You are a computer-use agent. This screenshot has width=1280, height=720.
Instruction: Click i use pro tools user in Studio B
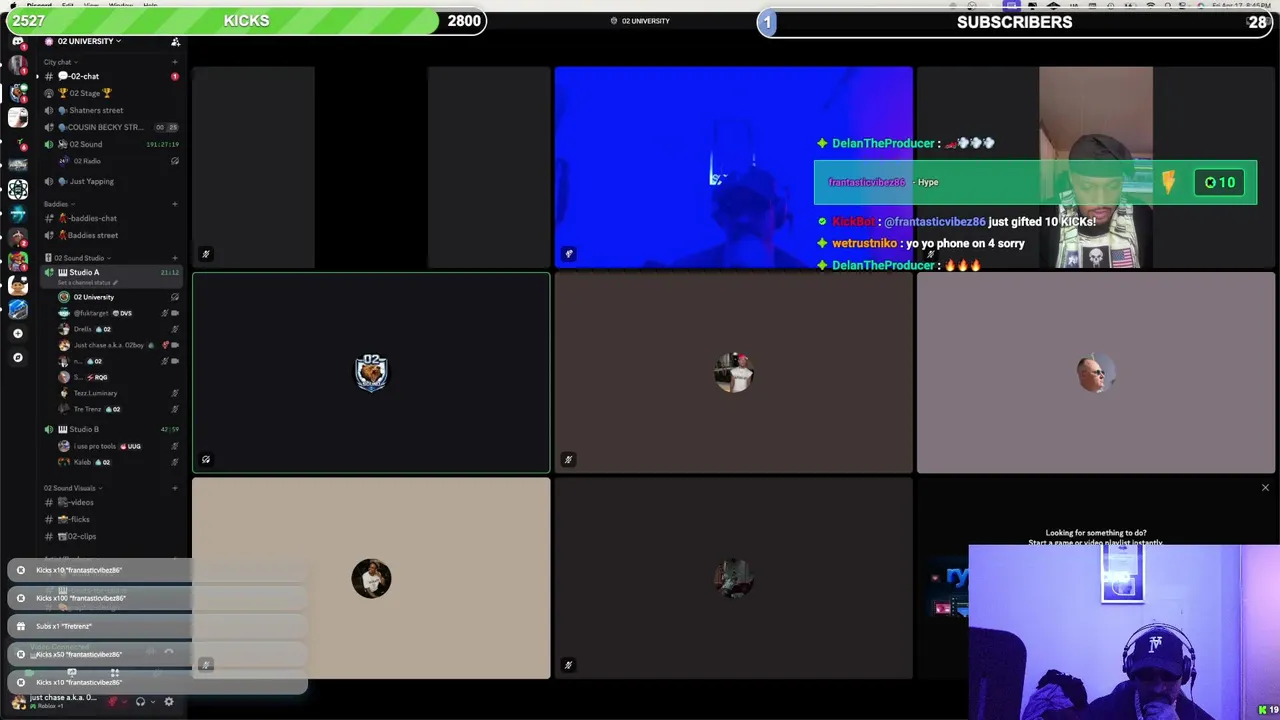[117, 446]
